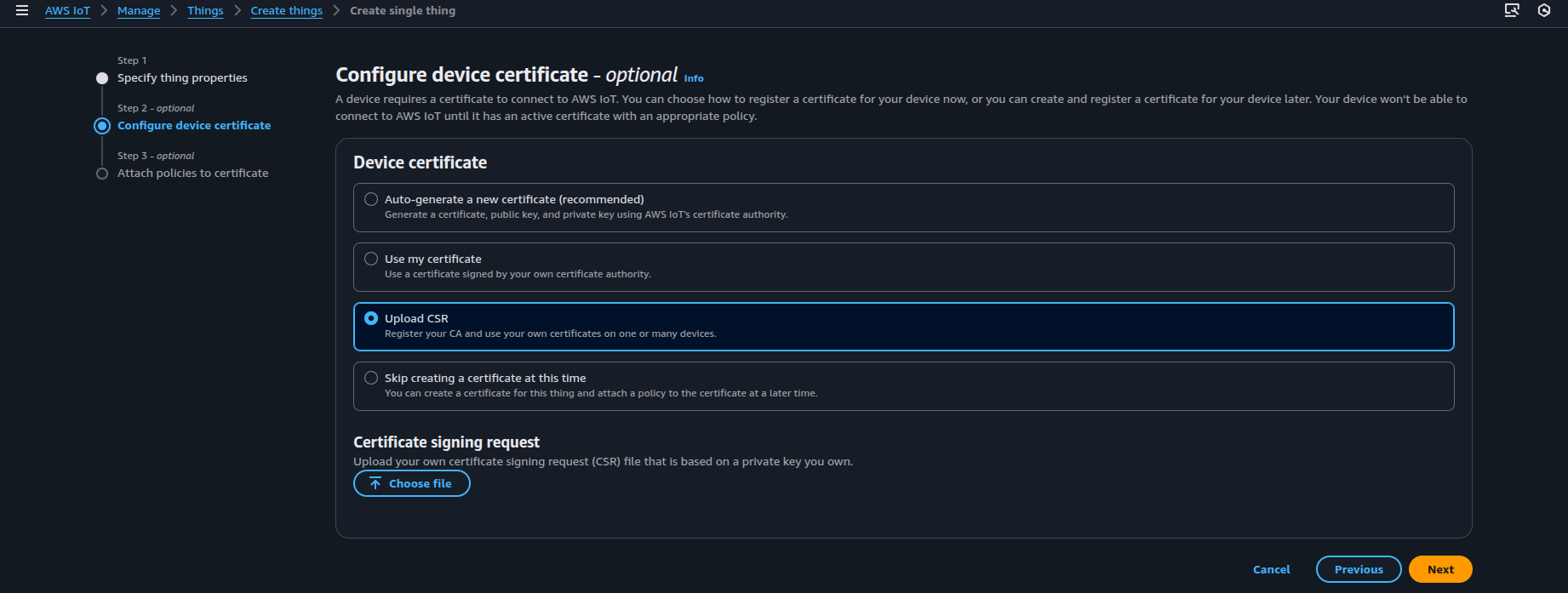The height and width of the screenshot is (593, 1568).
Task: Select the Upload CSR radio button
Action: [x=371, y=317]
